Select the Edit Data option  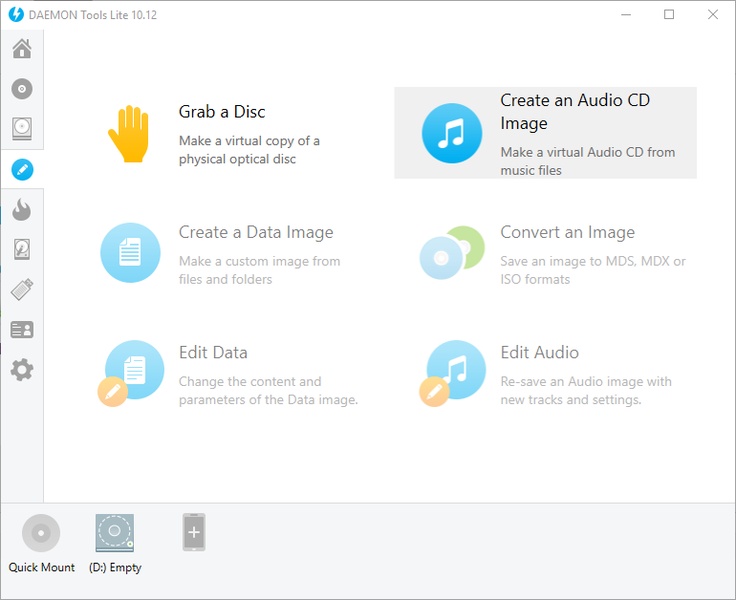click(131, 373)
